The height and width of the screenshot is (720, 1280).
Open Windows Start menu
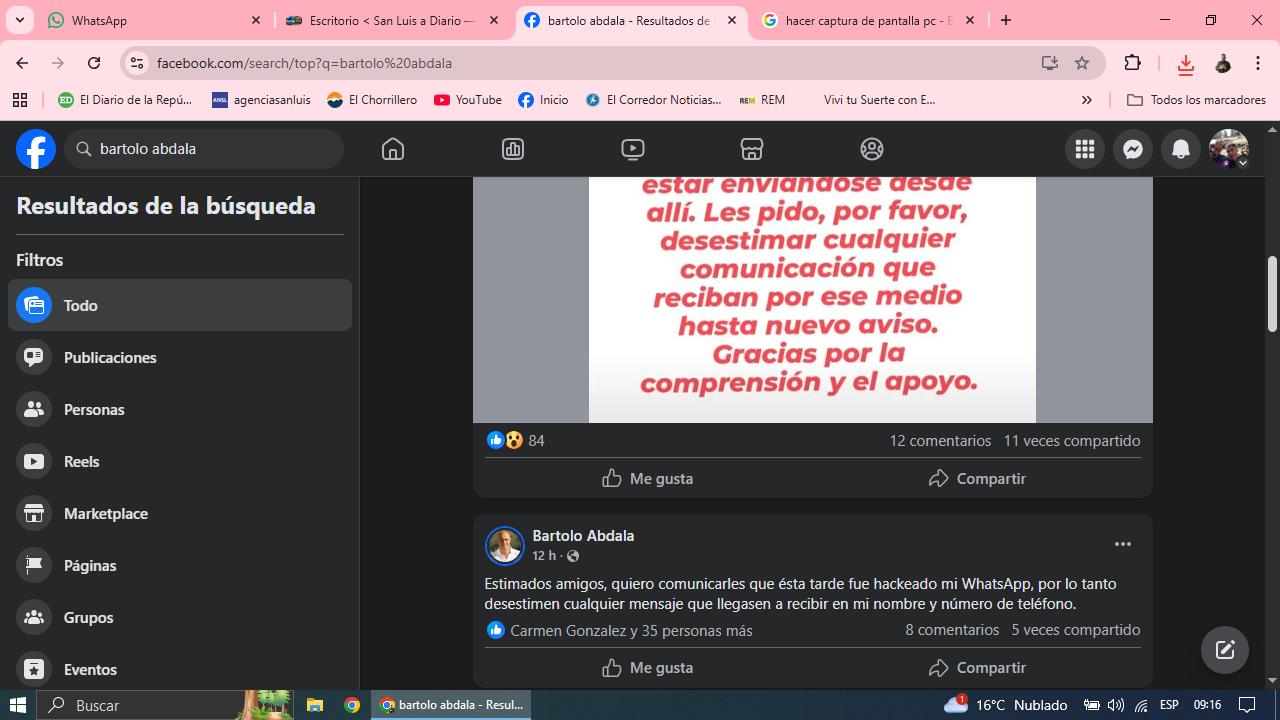(17, 705)
